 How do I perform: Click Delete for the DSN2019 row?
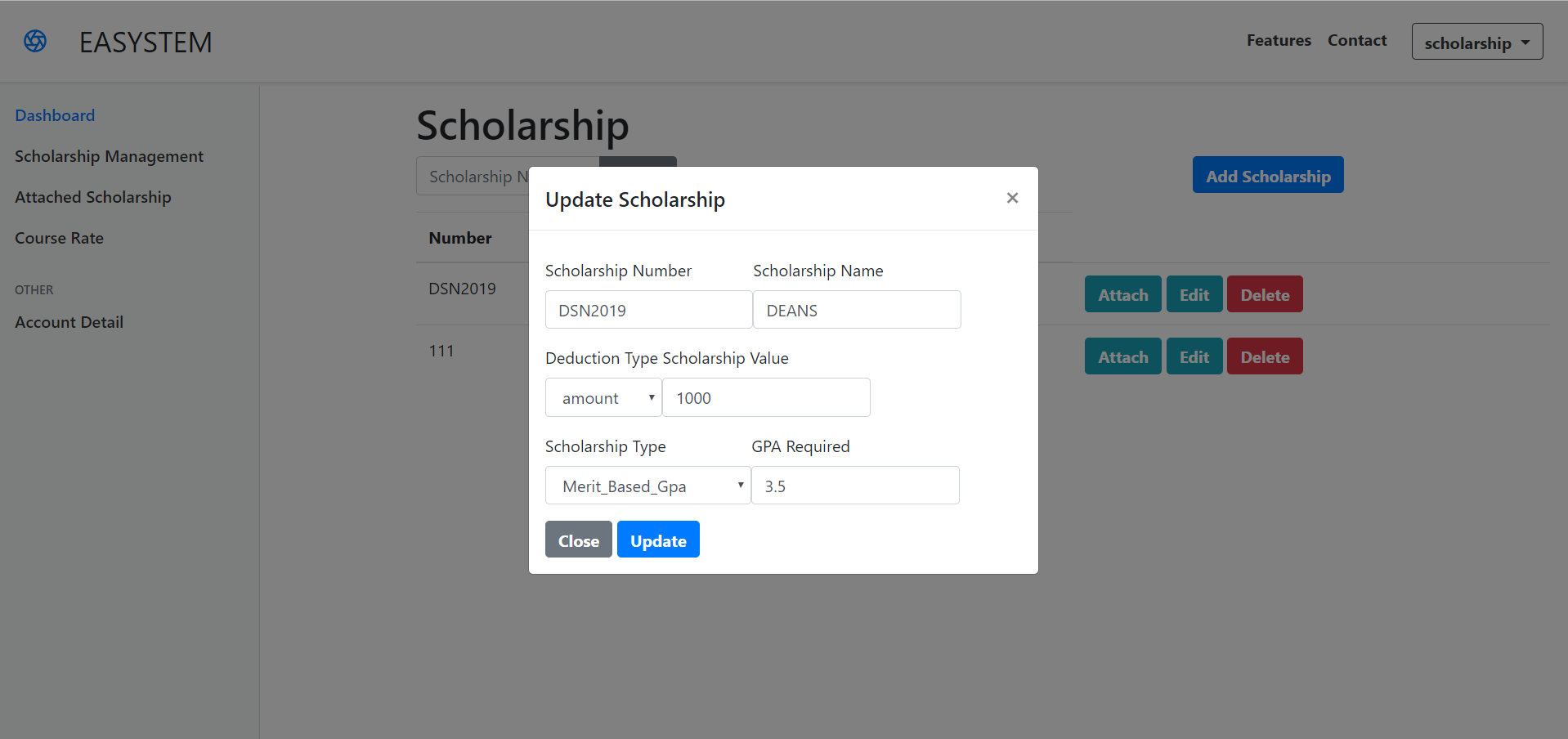pos(1264,295)
